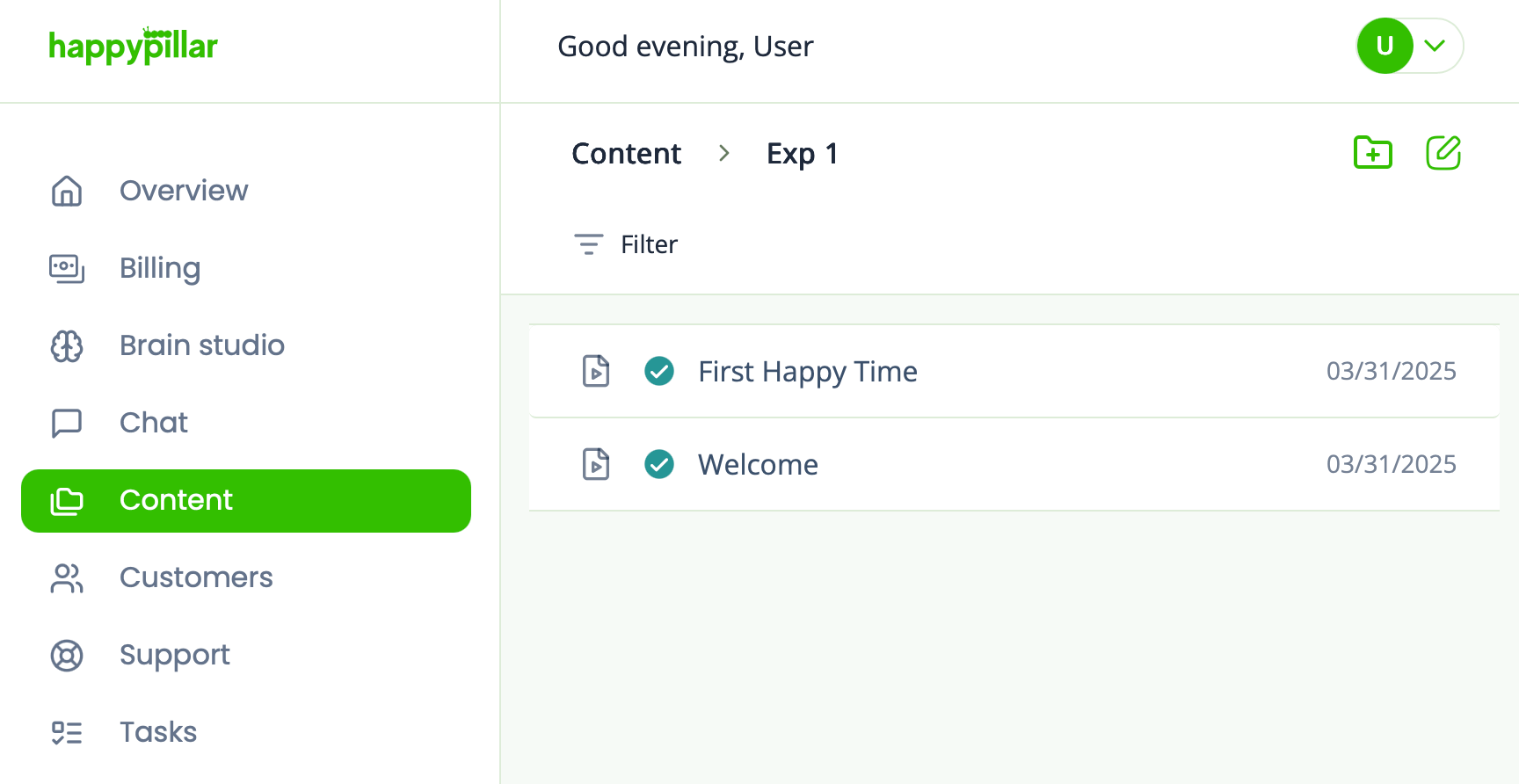Image resolution: width=1519 pixels, height=784 pixels.
Task: Click the new folder icon
Action: tap(1372, 153)
